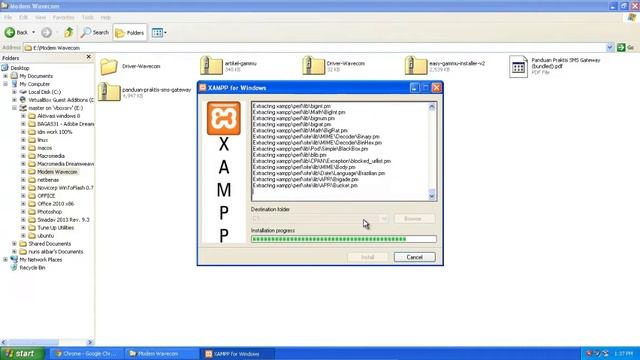
Task: Open Search in the Explorer toolbar
Action: point(95,32)
